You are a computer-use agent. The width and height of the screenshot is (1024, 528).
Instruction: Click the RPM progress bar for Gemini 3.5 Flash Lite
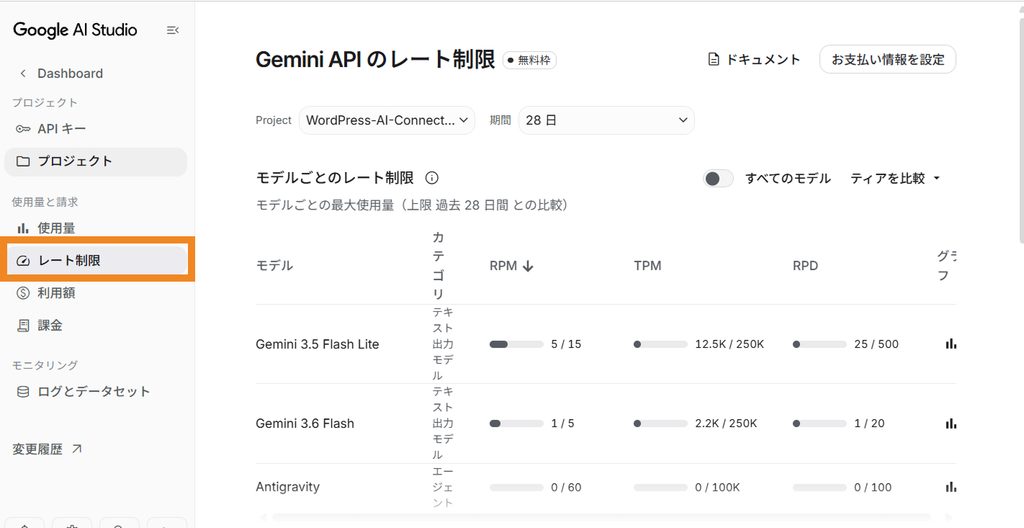pyautogui.click(x=516, y=344)
